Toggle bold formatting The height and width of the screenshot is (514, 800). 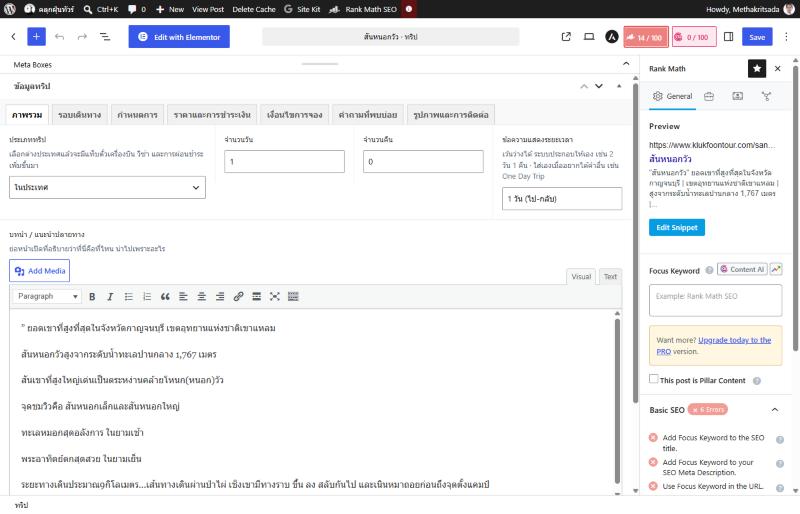(x=92, y=297)
